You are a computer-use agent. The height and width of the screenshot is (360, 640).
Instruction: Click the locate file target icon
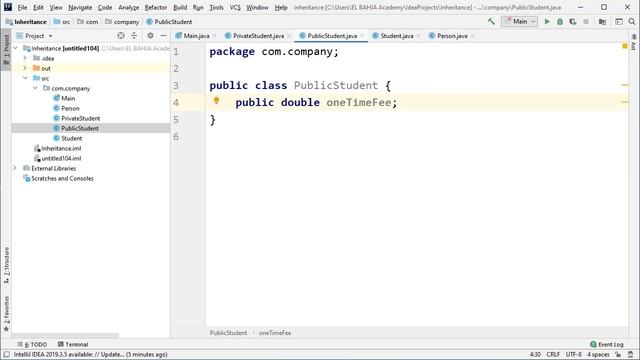(x=121, y=36)
